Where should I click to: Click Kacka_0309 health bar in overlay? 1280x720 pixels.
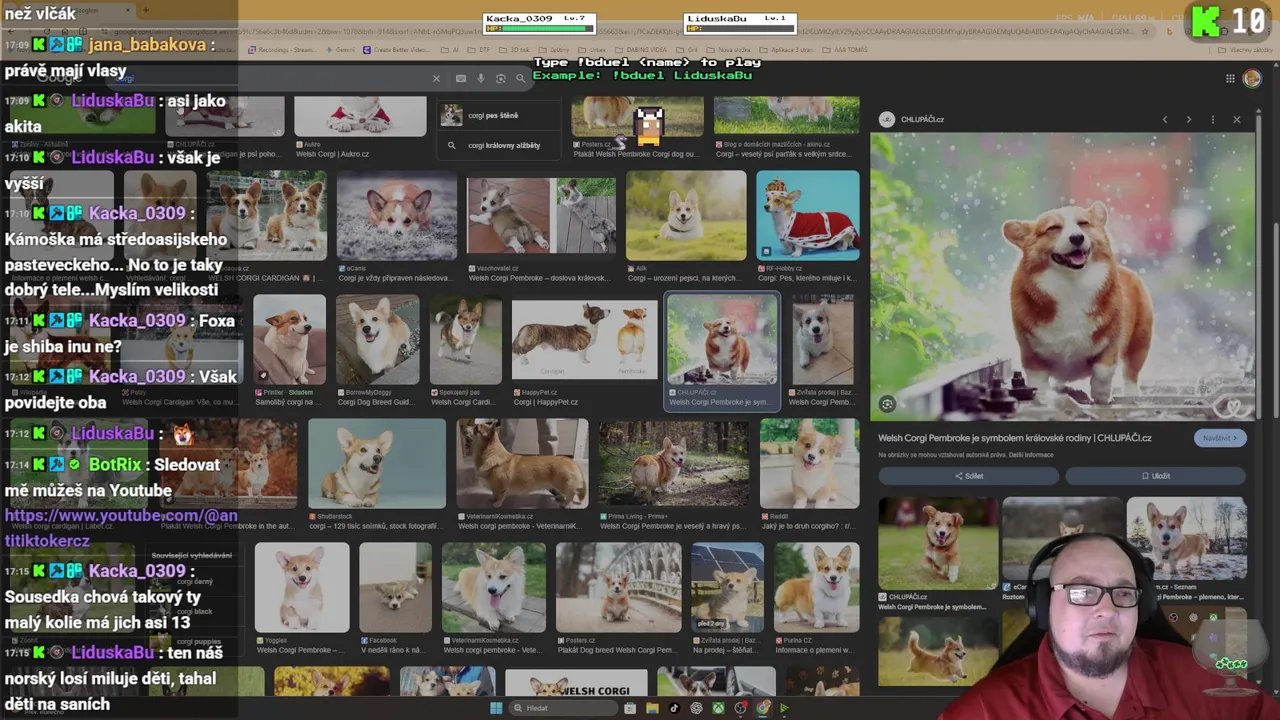click(539, 29)
